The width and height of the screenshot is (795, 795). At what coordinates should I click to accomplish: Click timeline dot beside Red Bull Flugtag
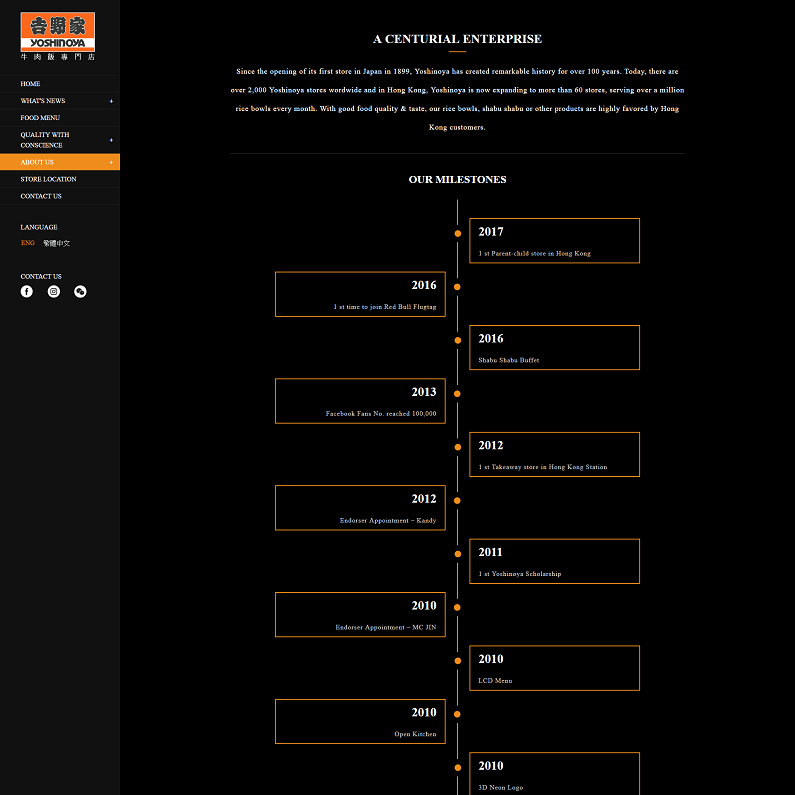tap(457, 287)
